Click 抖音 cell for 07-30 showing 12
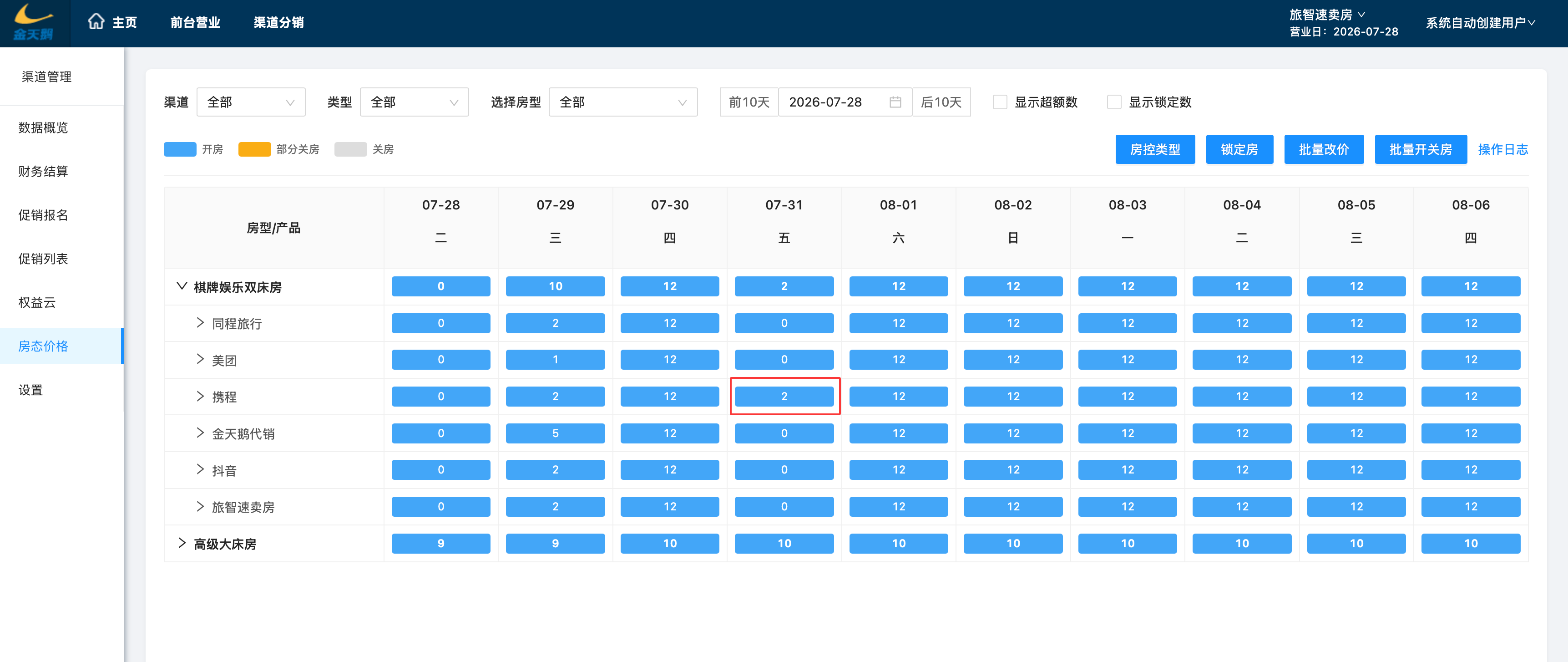 click(670, 469)
